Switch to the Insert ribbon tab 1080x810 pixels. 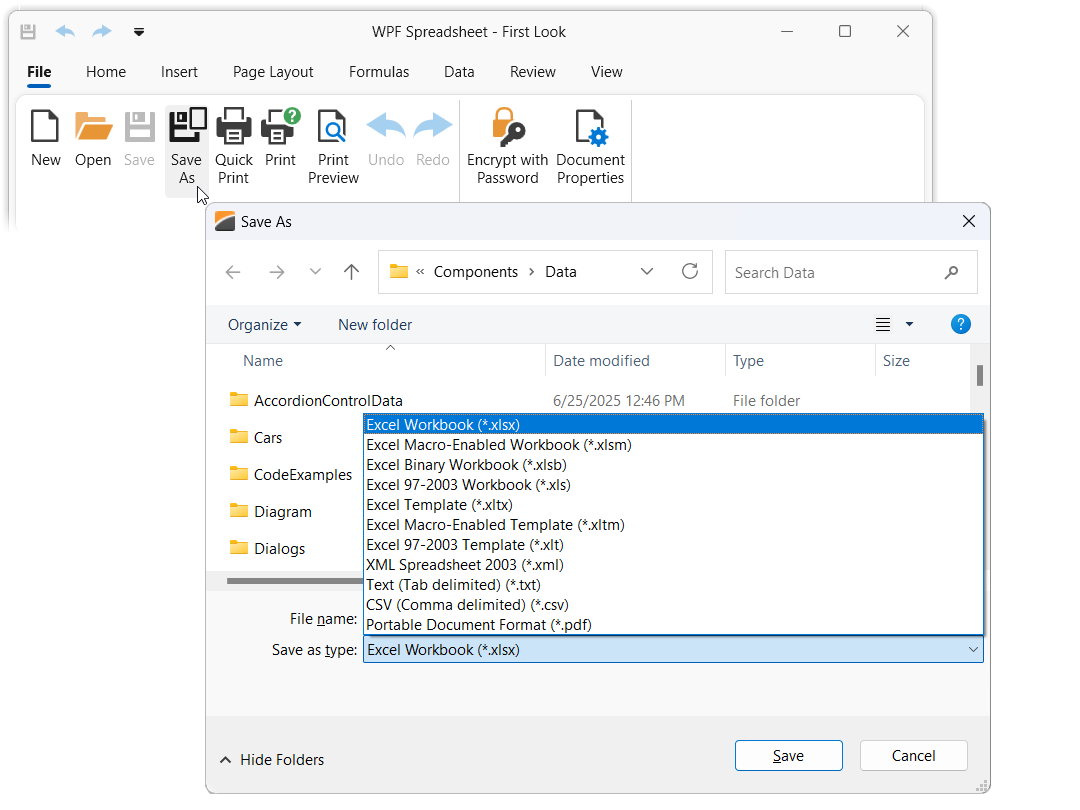(x=179, y=72)
